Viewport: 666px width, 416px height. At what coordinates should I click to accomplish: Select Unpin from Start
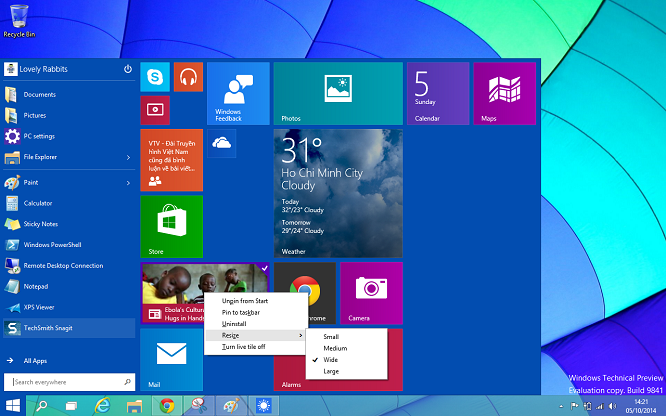(255, 301)
